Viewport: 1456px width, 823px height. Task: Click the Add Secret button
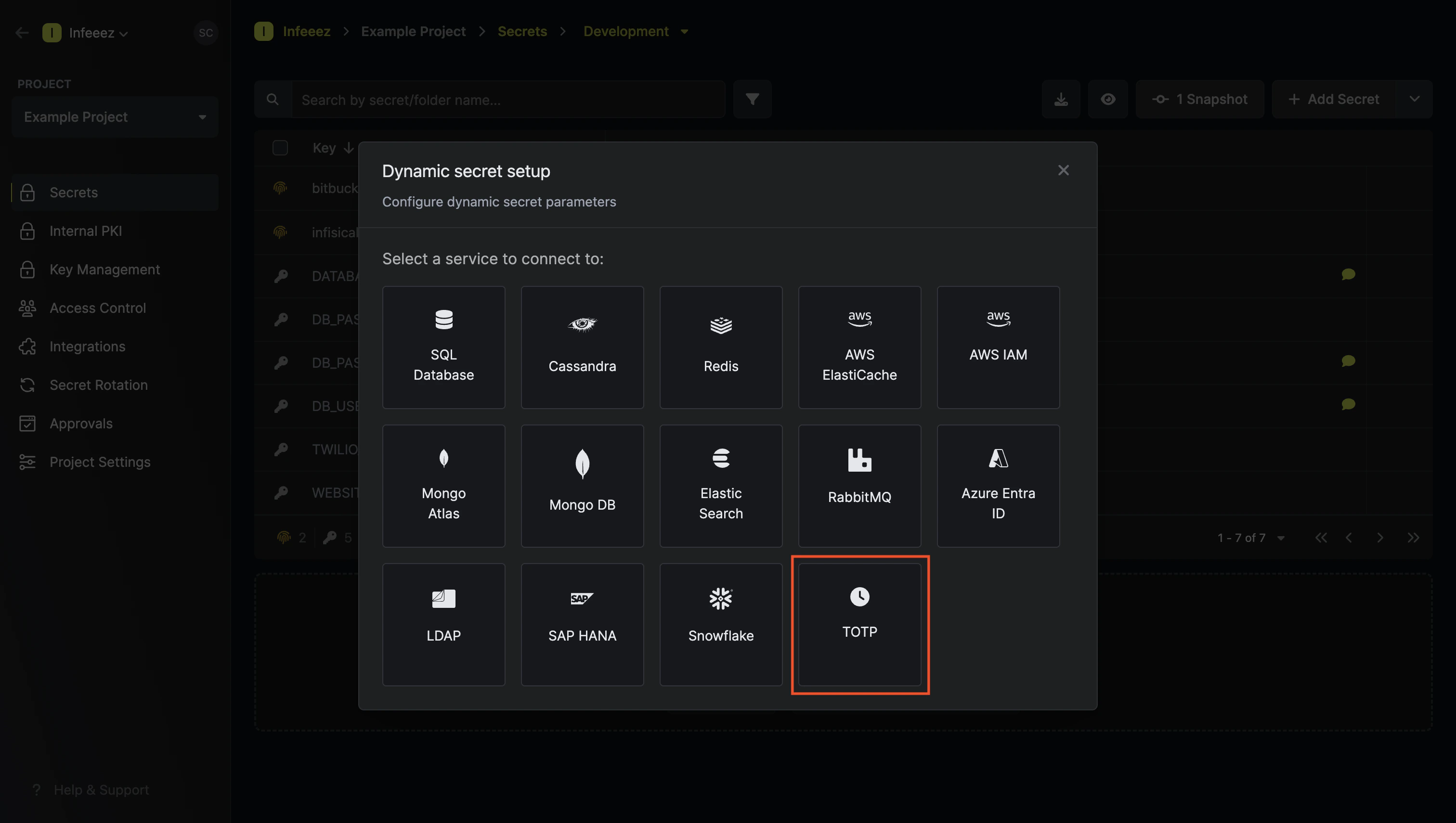[1334, 99]
